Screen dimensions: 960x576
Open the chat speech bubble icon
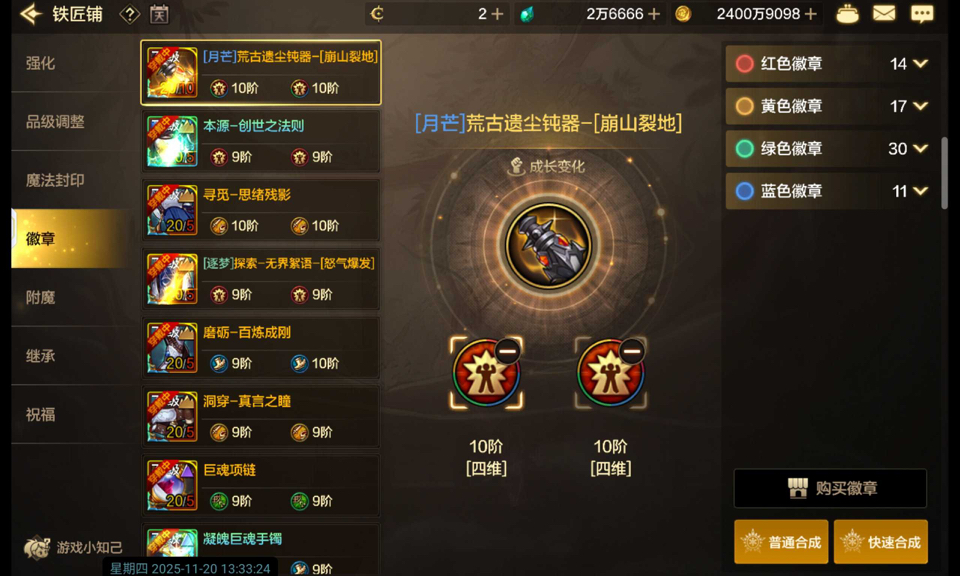tap(921, 13)
